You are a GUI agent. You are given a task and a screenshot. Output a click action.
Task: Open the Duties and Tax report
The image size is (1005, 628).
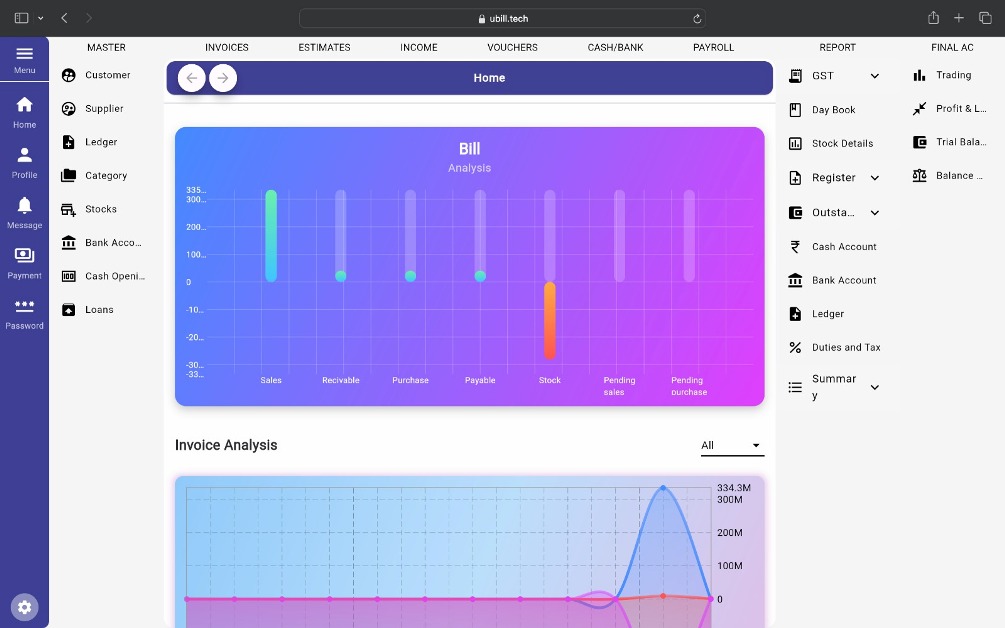click(x=845, y=347)
